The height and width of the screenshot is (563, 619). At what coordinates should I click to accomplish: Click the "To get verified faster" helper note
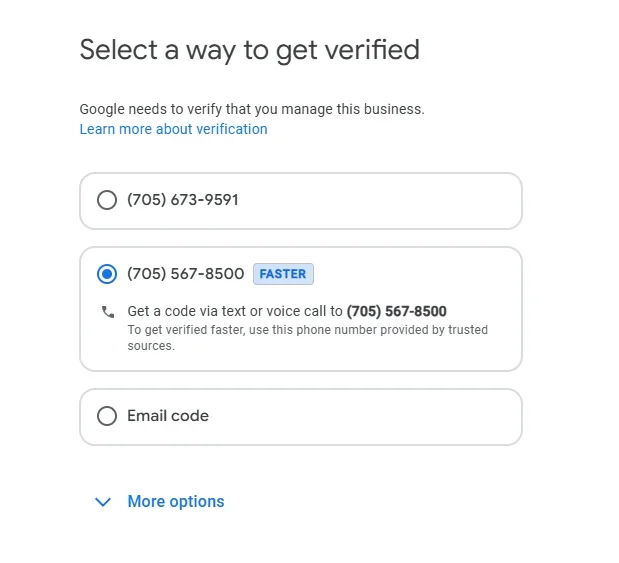click(x=307, y=330)
